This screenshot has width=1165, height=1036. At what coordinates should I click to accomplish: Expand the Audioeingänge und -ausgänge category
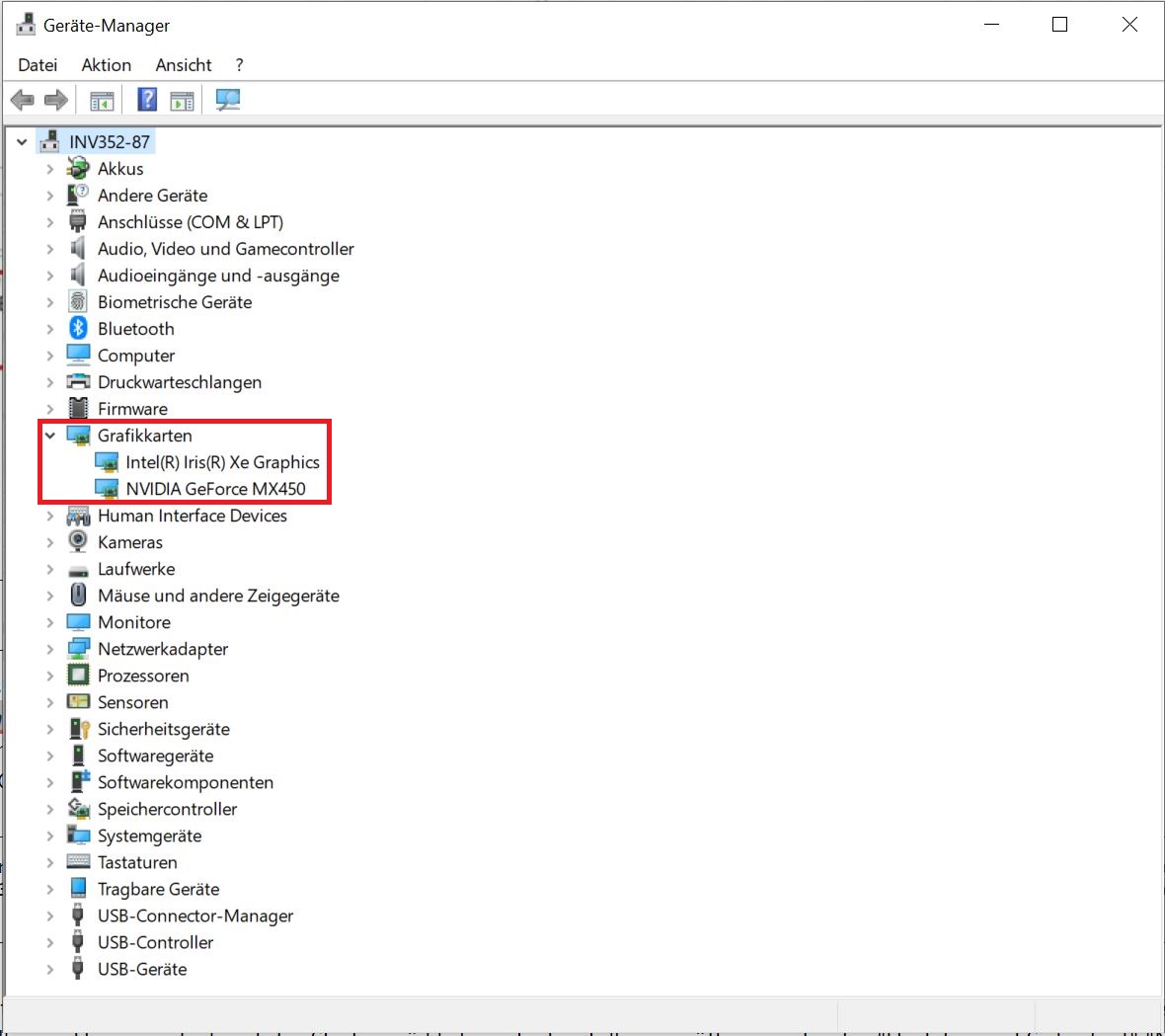pos(49,276)
